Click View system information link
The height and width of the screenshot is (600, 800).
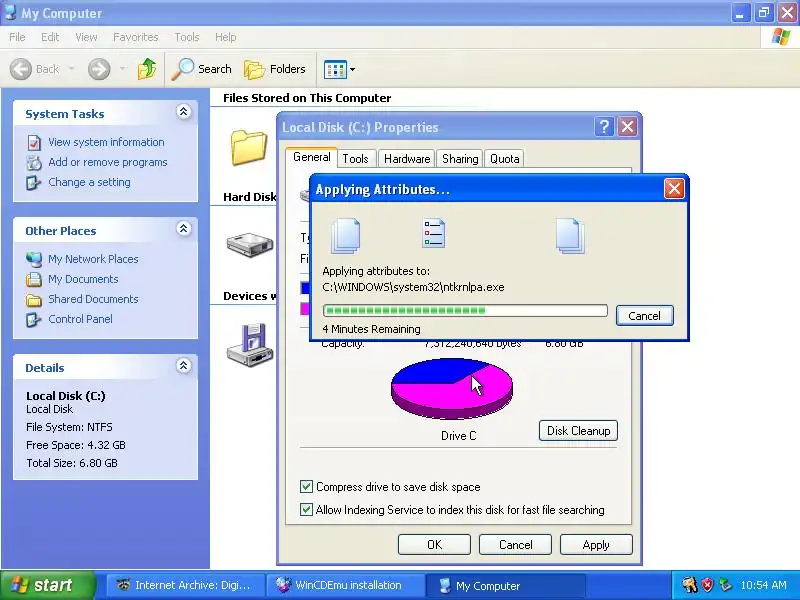point(106,142)
